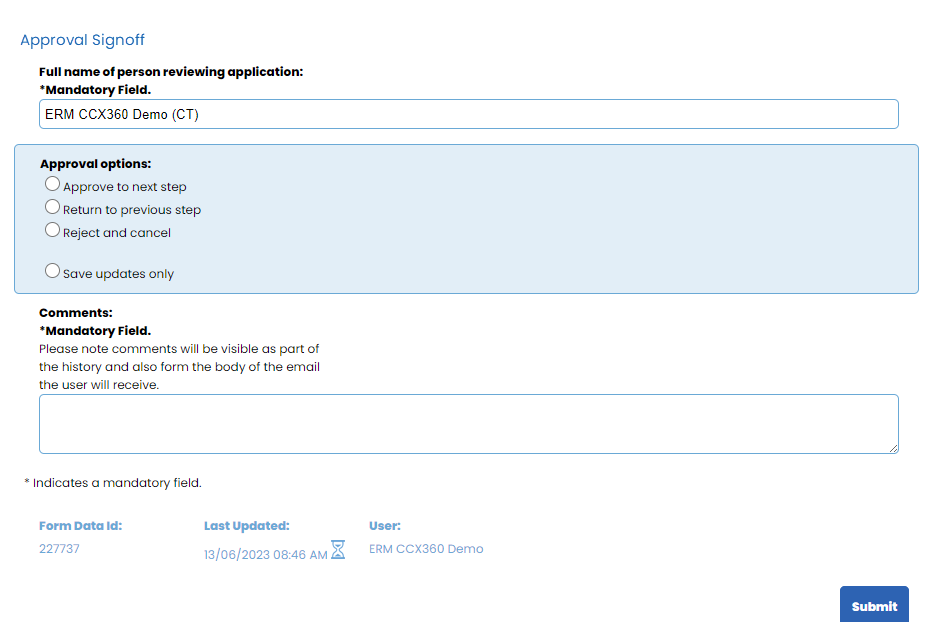The height and width of the screenshot is (627, 950).
Task: Click the Approval Signoff heading
Action: click(x=82, y=40)
